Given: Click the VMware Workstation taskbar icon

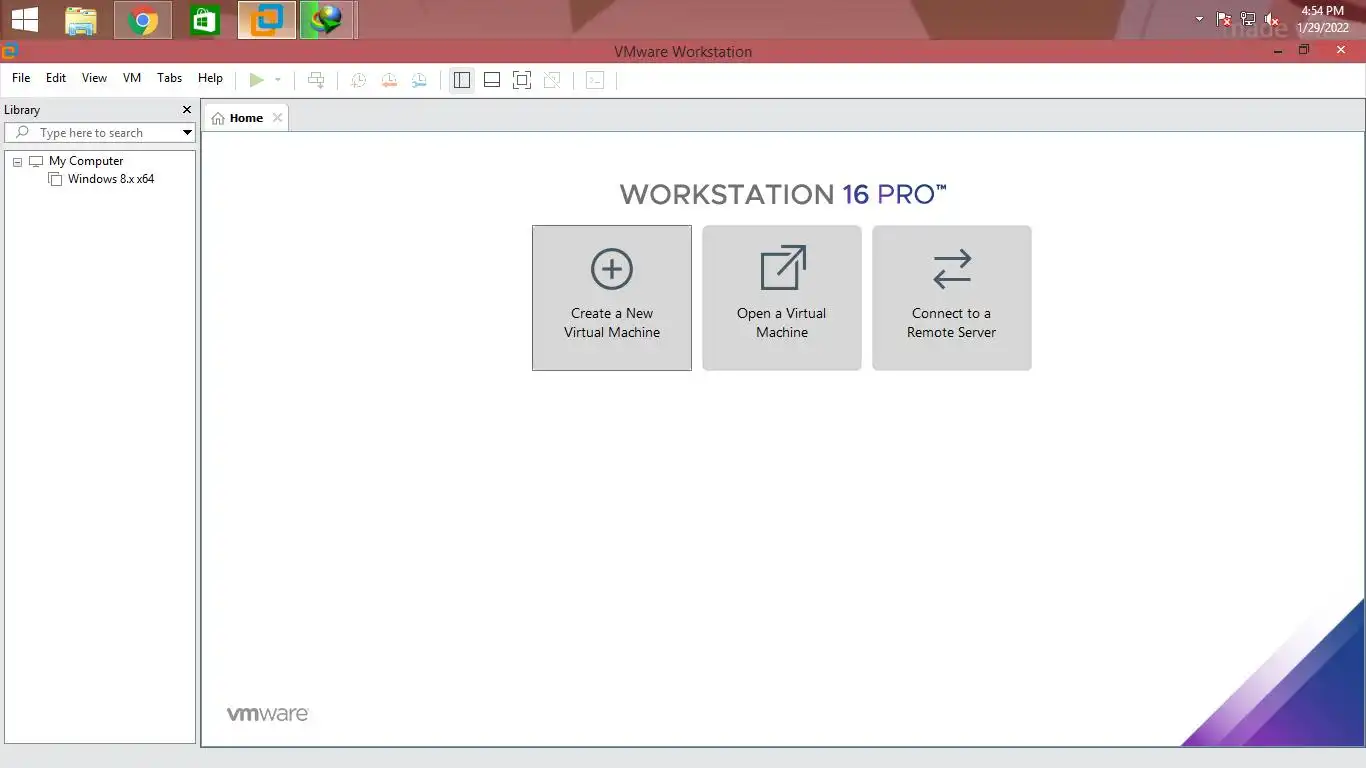Looking at the screenshot, I should (267, 20).
